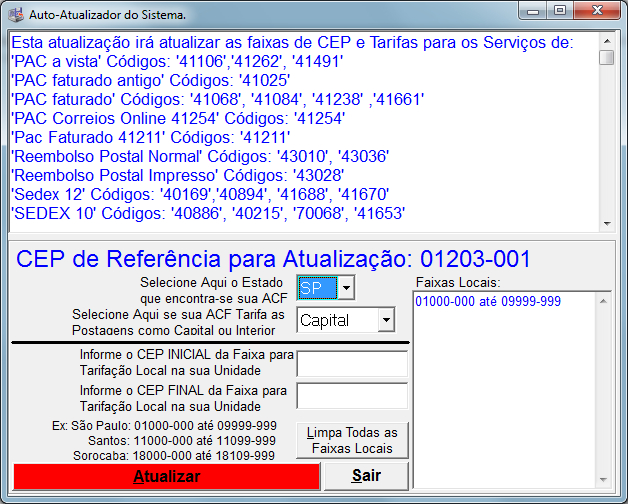
Task: Open the Capital or Interior dropdown
Action: click(386, 320)
